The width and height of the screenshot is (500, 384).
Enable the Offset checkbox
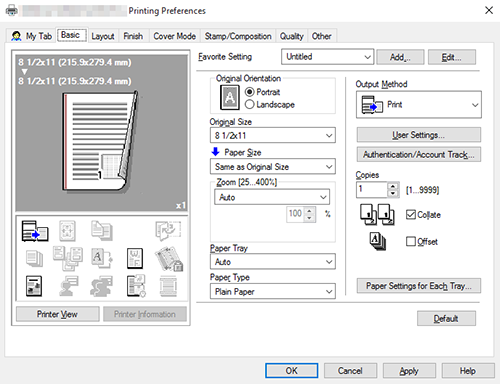pos(411,241)
